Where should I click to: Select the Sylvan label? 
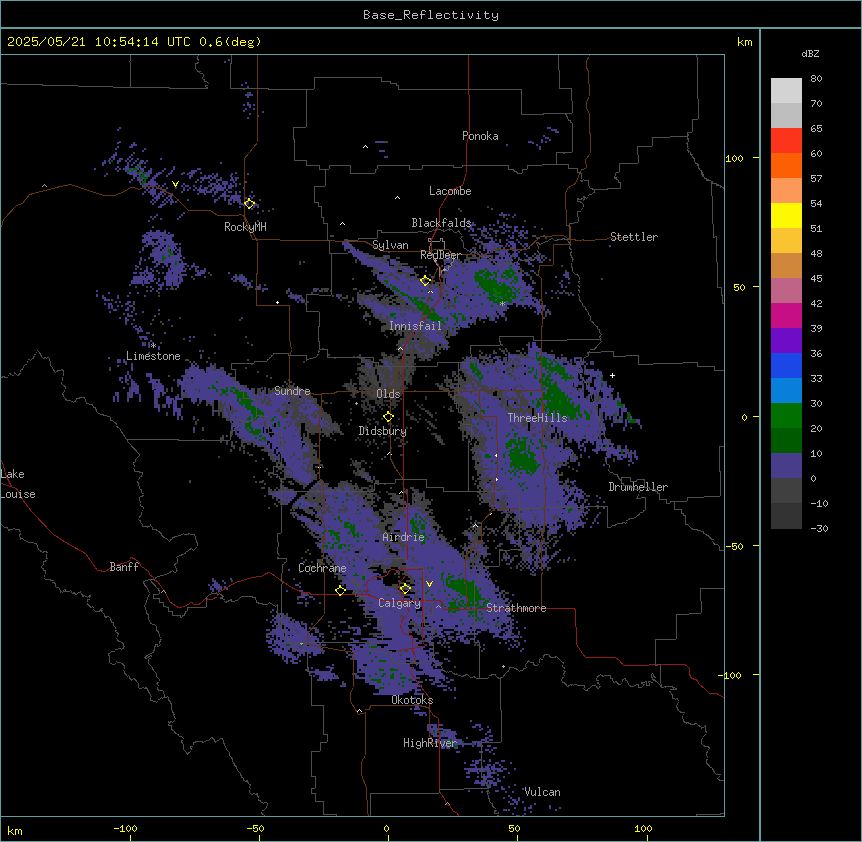(x=390, y=245)
